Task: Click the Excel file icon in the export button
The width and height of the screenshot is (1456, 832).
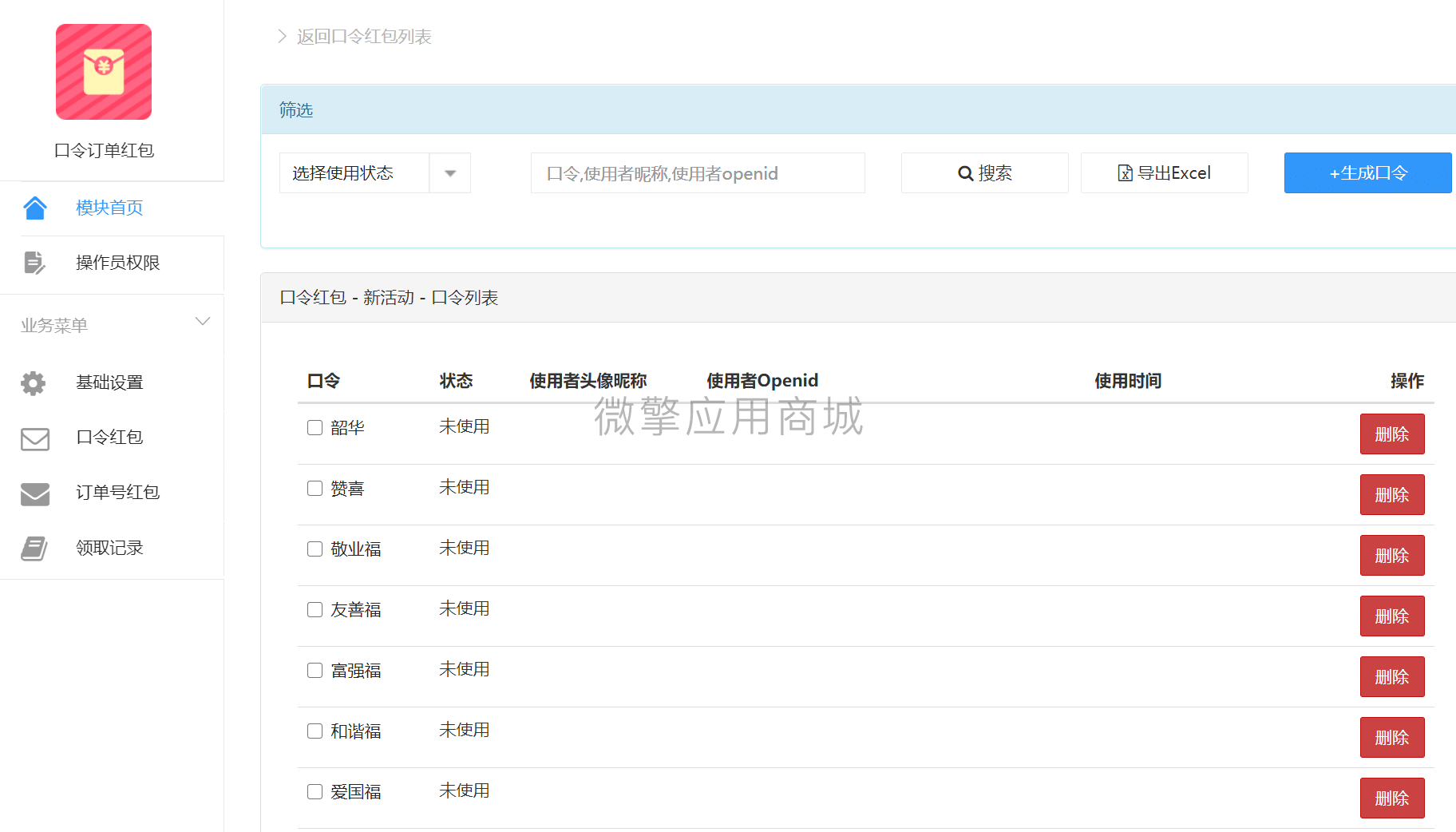Action: (x=1125, y=173)
